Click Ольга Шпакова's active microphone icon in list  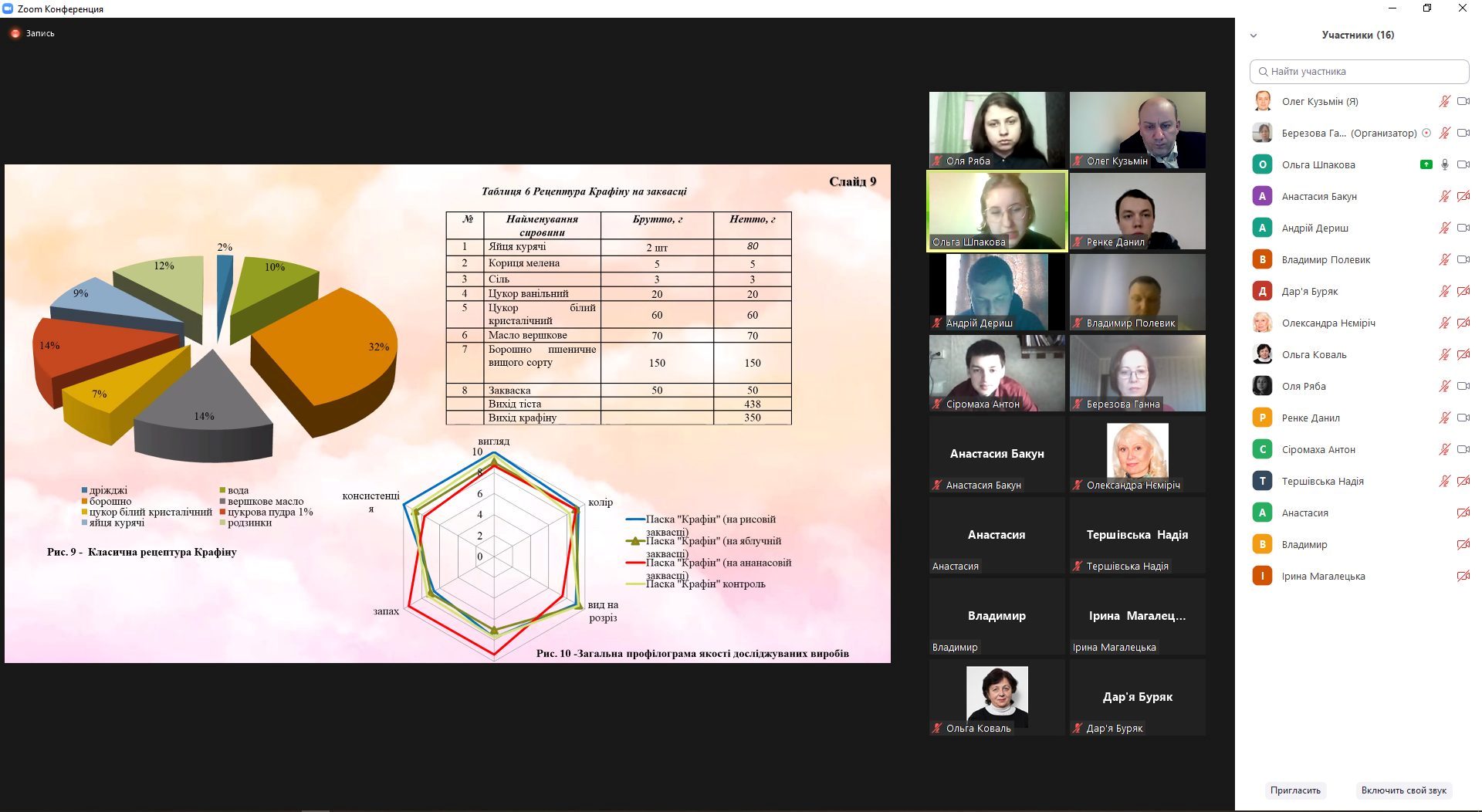point(1444,164)
